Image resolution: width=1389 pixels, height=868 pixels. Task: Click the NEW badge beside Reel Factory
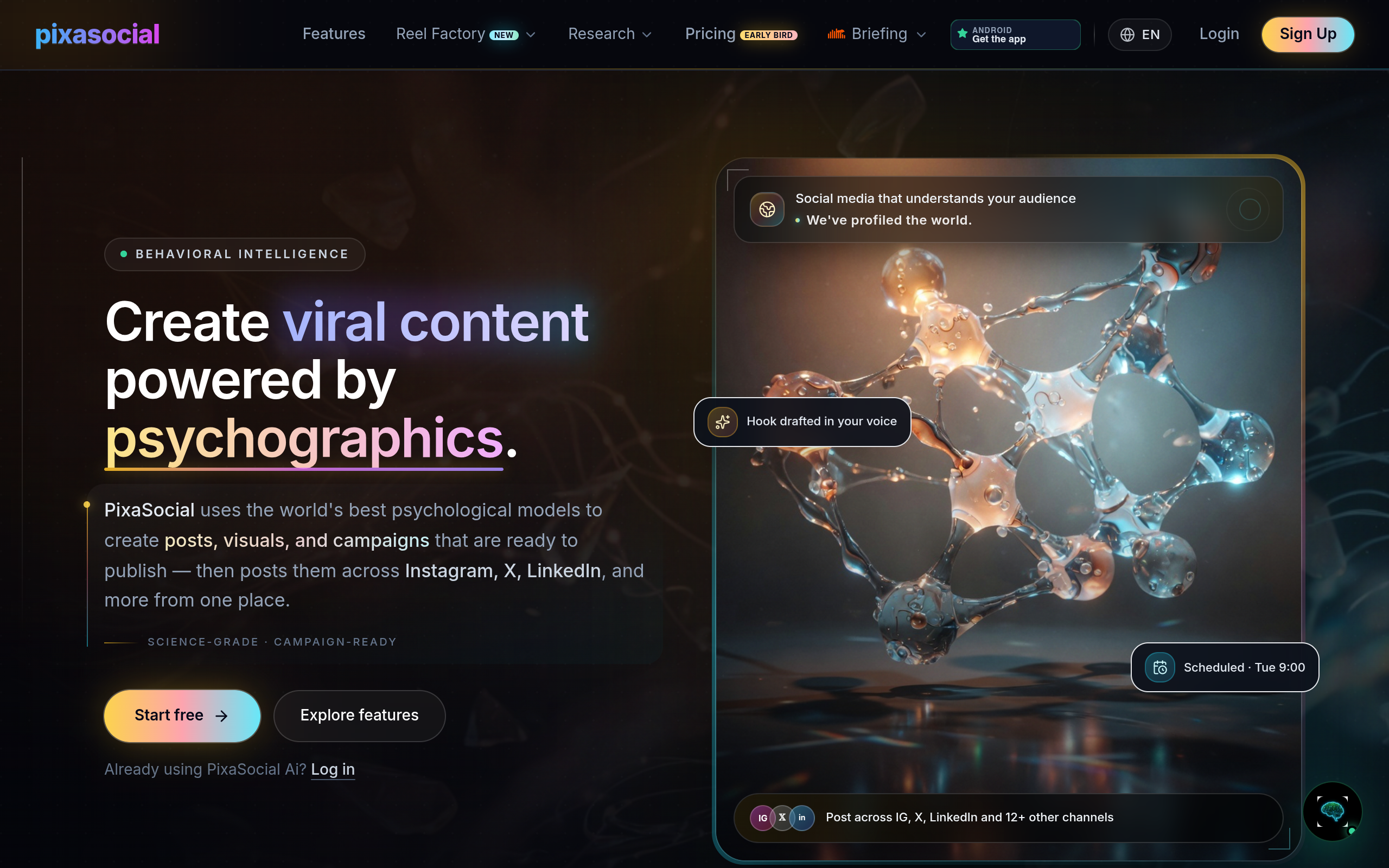pyautogui.click(x=504, y=35)
